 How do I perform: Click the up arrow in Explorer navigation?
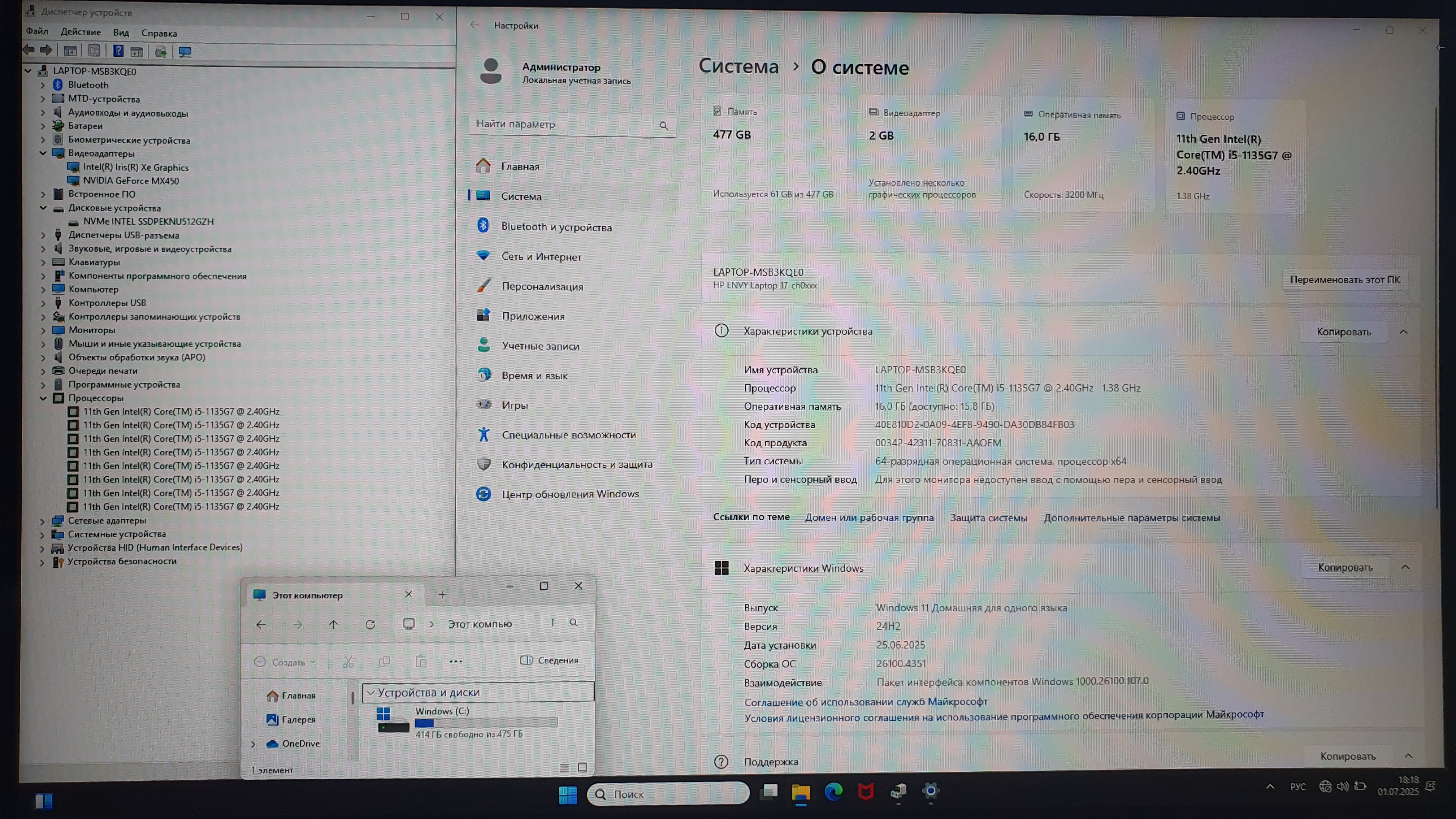tap(333, 625)
